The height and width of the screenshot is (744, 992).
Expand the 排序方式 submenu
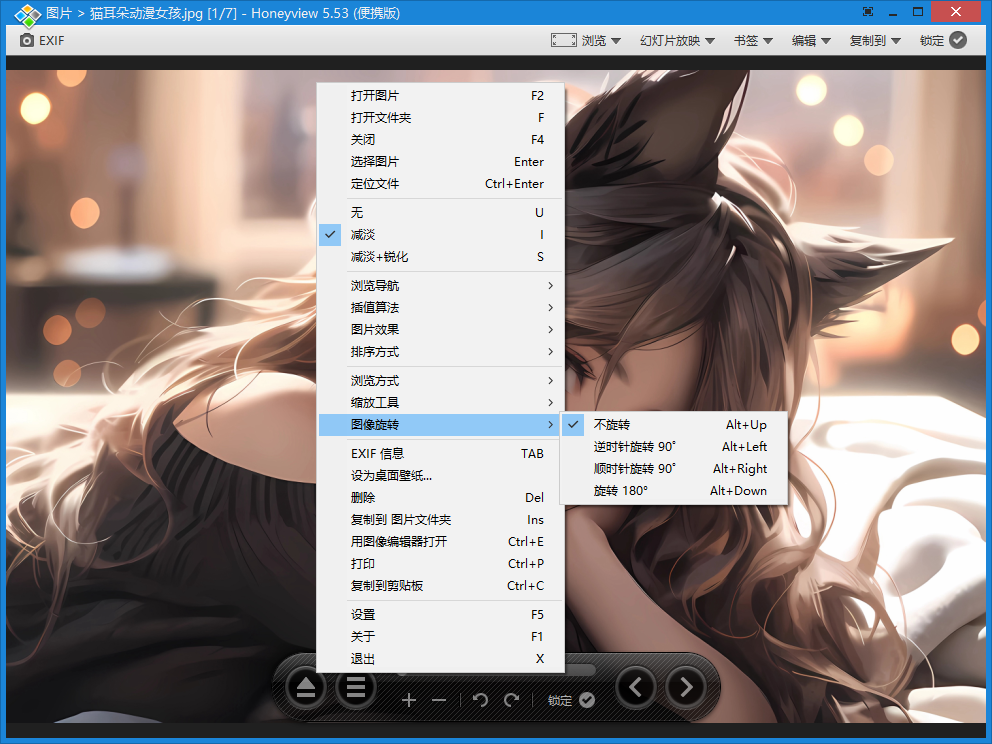pyautogui.click(x=440, y=352)
